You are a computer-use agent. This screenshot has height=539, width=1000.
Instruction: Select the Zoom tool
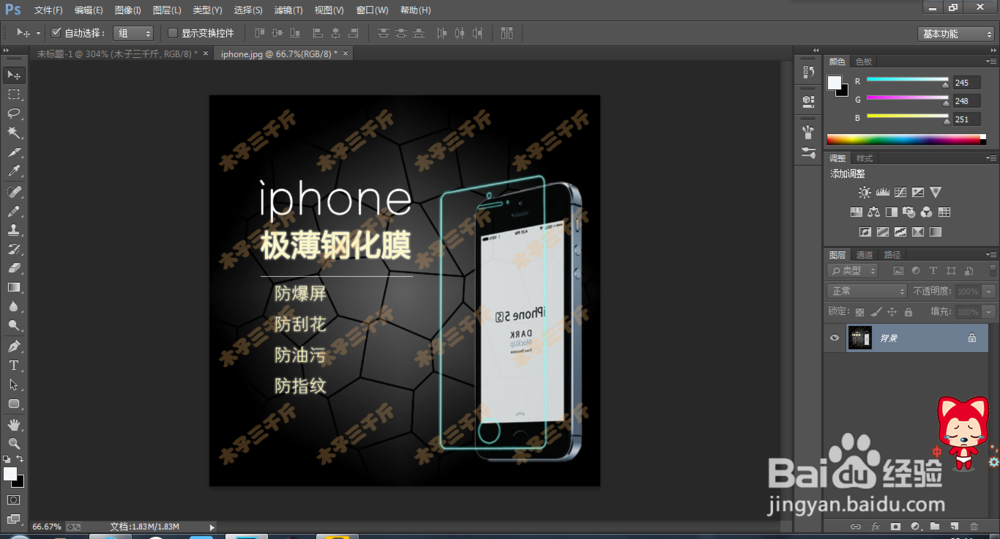tap(13, 443)
